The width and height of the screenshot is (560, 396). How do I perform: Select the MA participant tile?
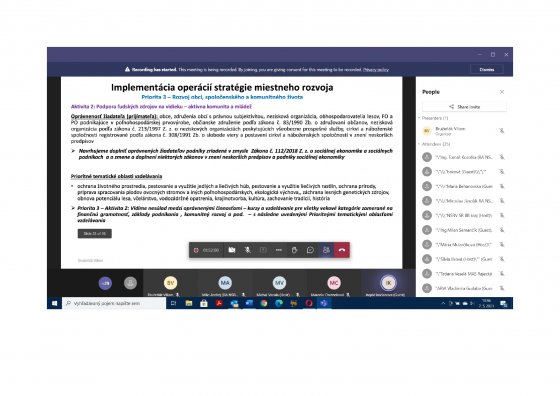coord(225,283)
